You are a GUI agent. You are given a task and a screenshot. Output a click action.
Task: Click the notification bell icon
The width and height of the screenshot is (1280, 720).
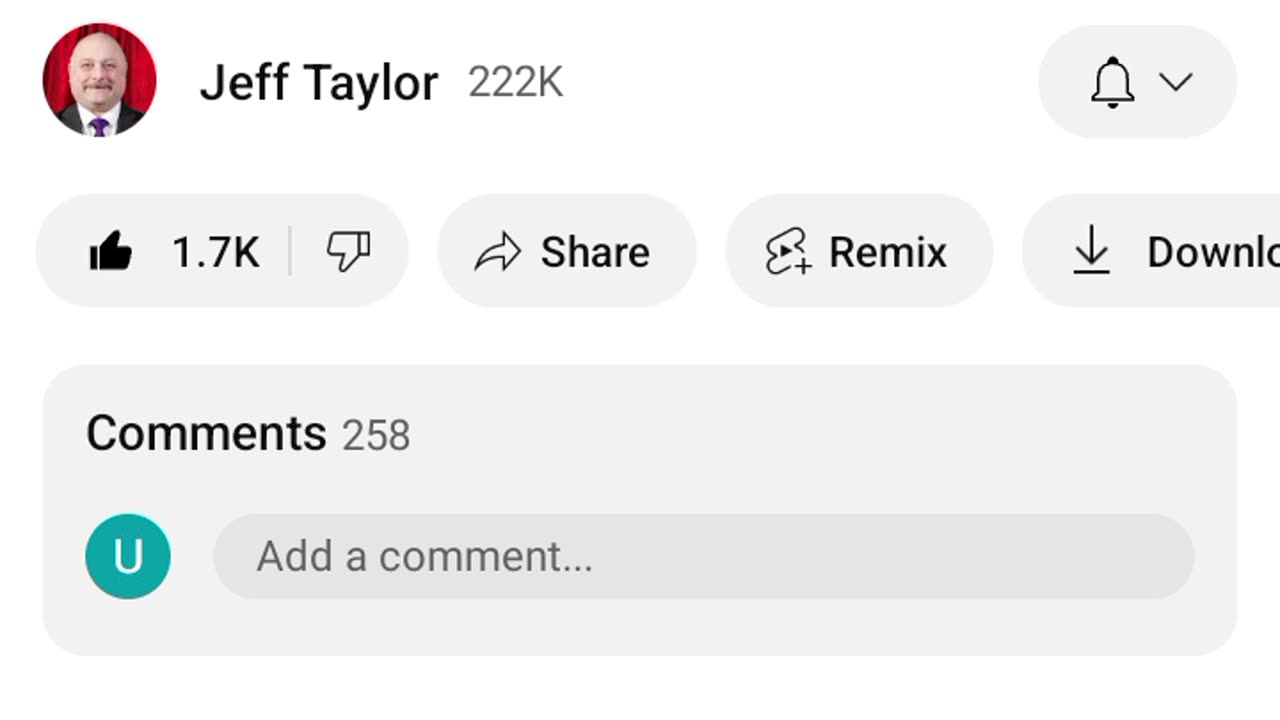pos(1112,82)
